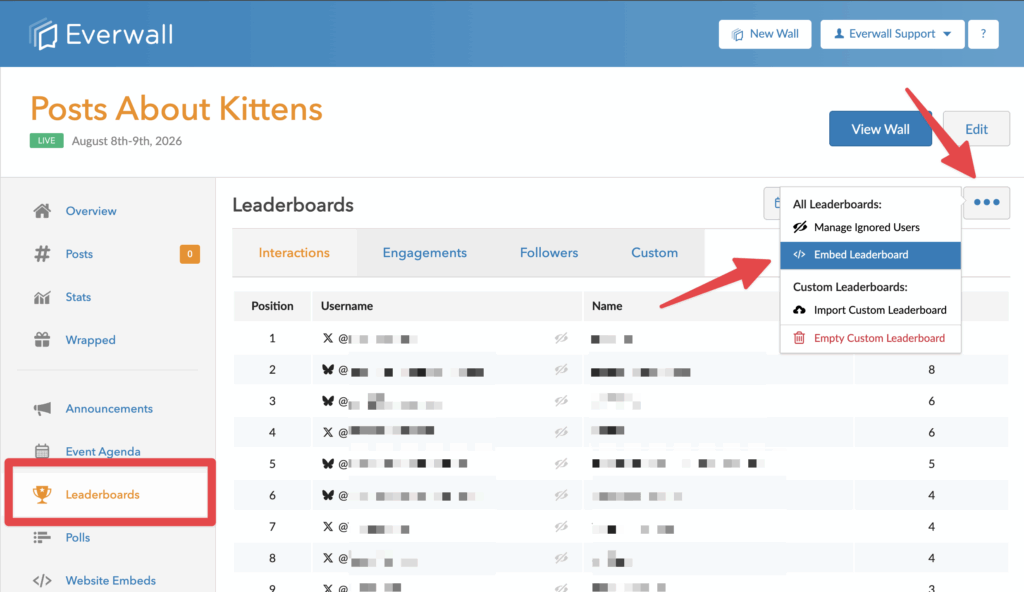Click the X platform icon in row 1
The width and height of the screenshot is (1024, 592).
pos(328,338)
